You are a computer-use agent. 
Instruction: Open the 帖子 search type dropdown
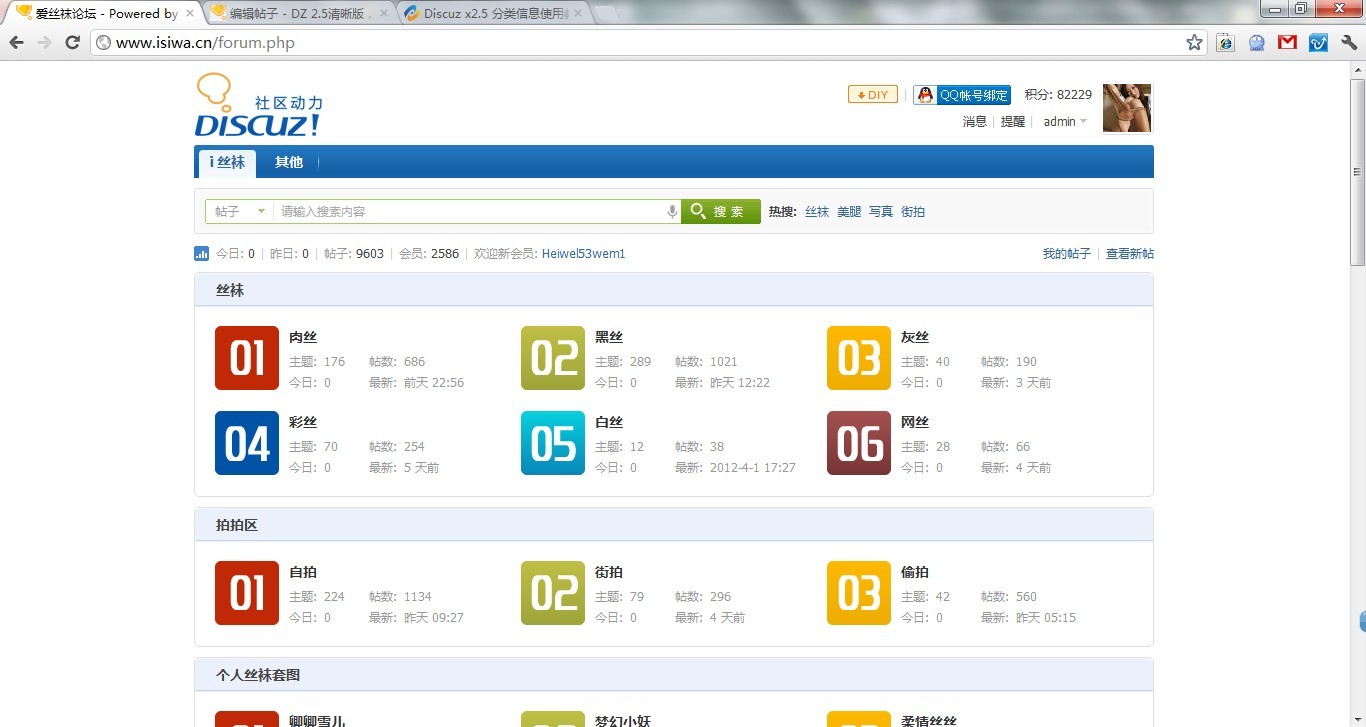240,212
